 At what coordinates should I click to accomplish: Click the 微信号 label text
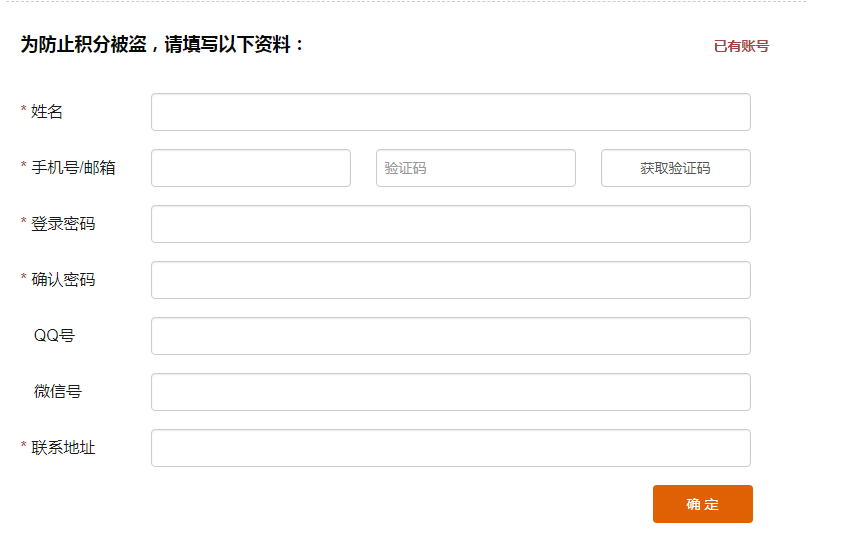[57, 392]
